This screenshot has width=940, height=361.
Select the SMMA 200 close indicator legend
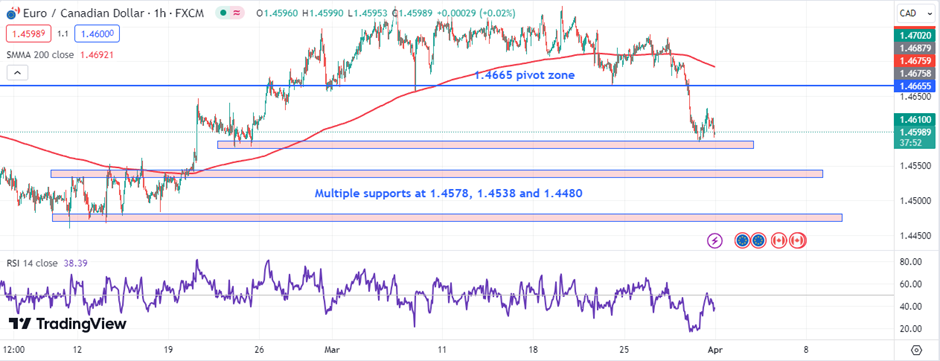pyautogui.click(x=40, y=55)
